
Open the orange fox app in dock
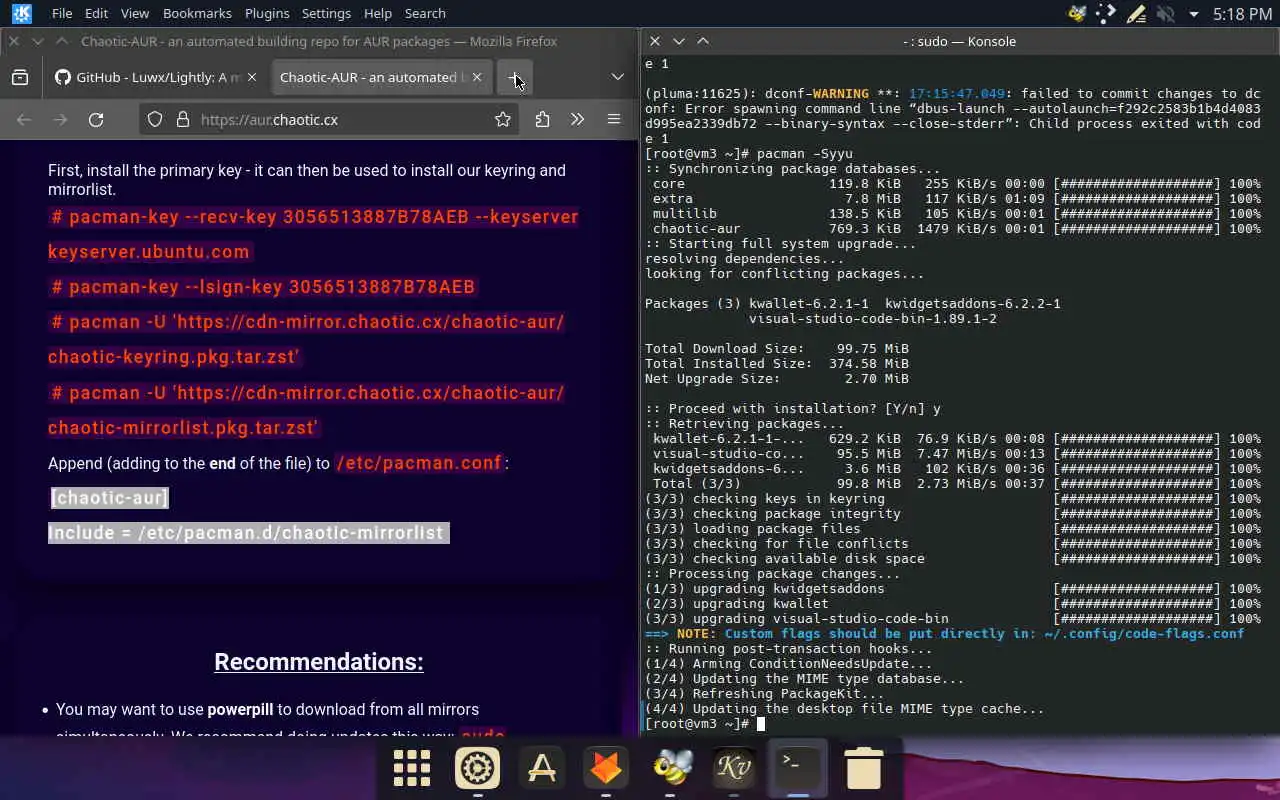tap(606, 768)
